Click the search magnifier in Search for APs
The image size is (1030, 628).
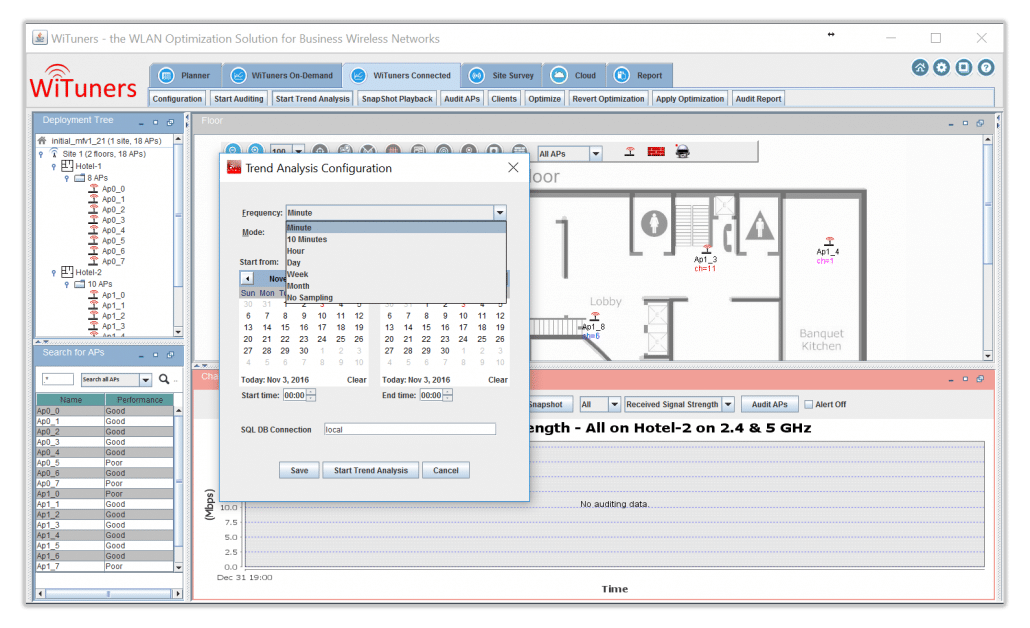point(164,379)
